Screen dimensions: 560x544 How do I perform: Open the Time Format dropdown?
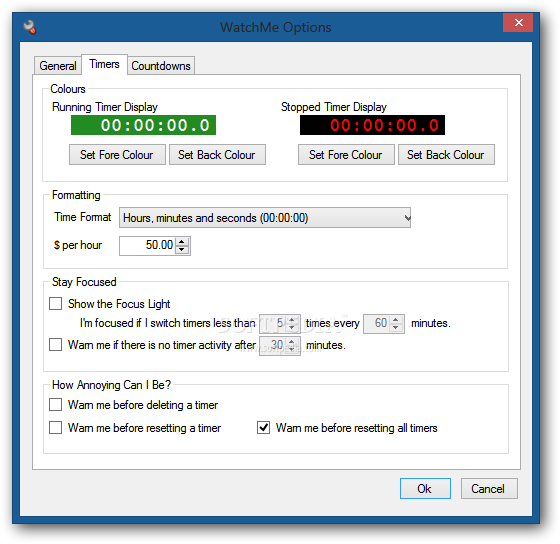265,218
